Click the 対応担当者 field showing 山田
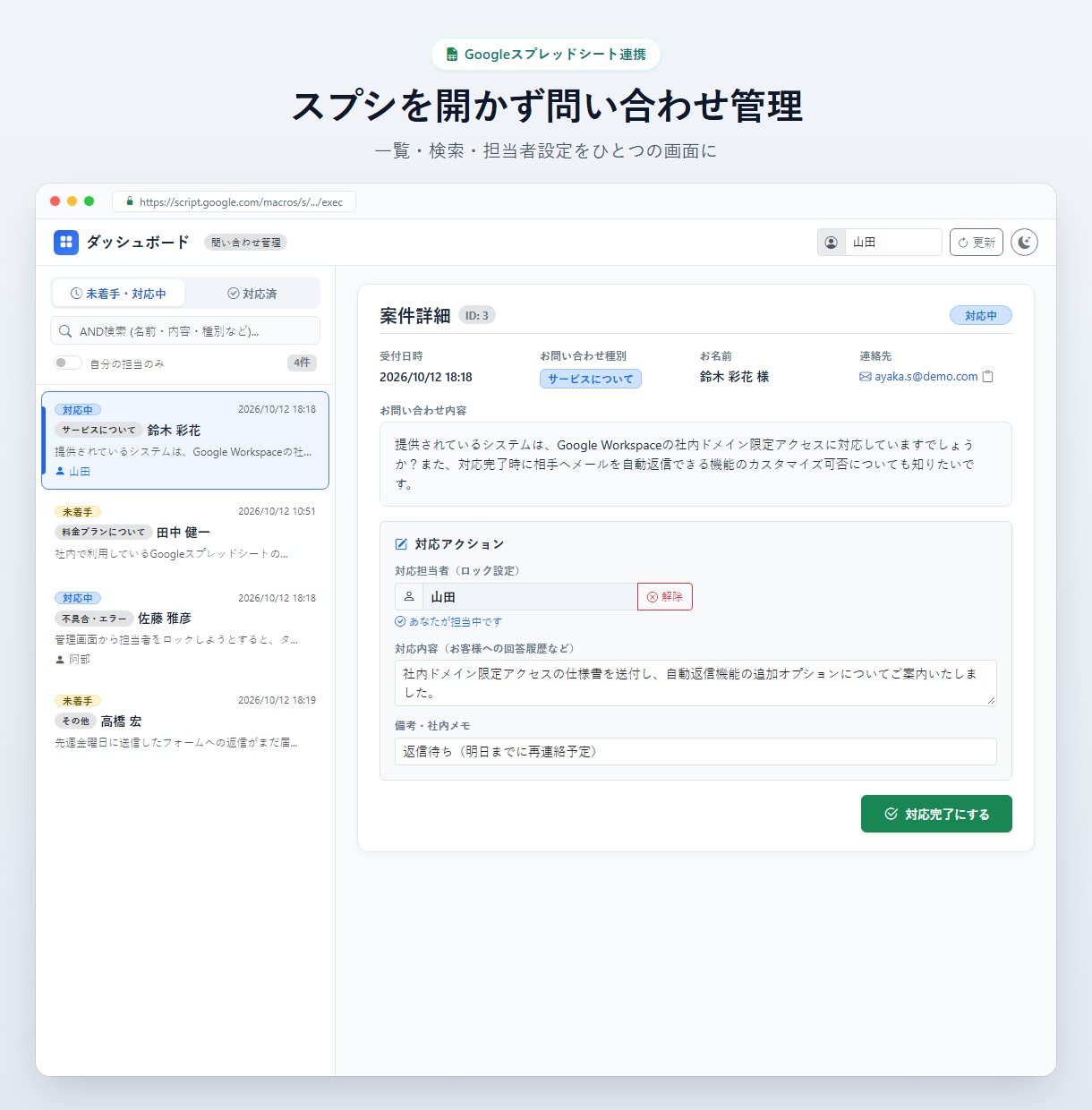1092x1110 pixels. (x=530, y=596)
